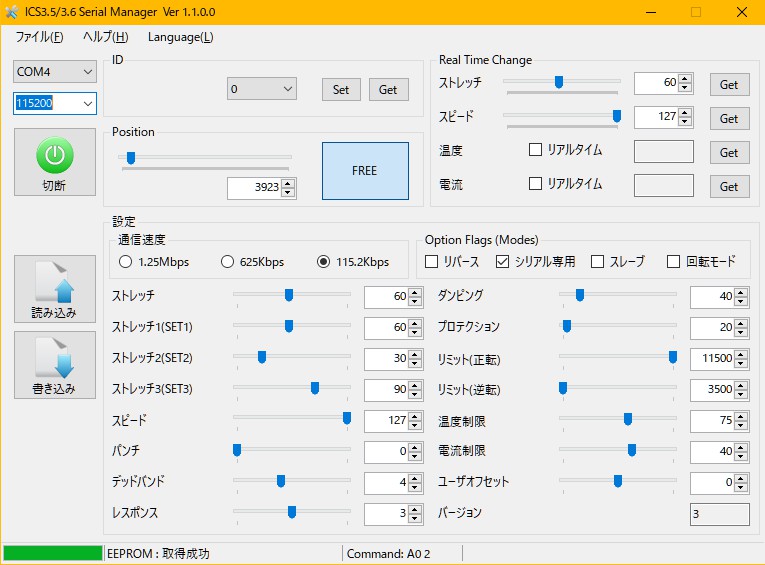Click Get button for 電流
765x565 pixels.
(x=729, y=187)
